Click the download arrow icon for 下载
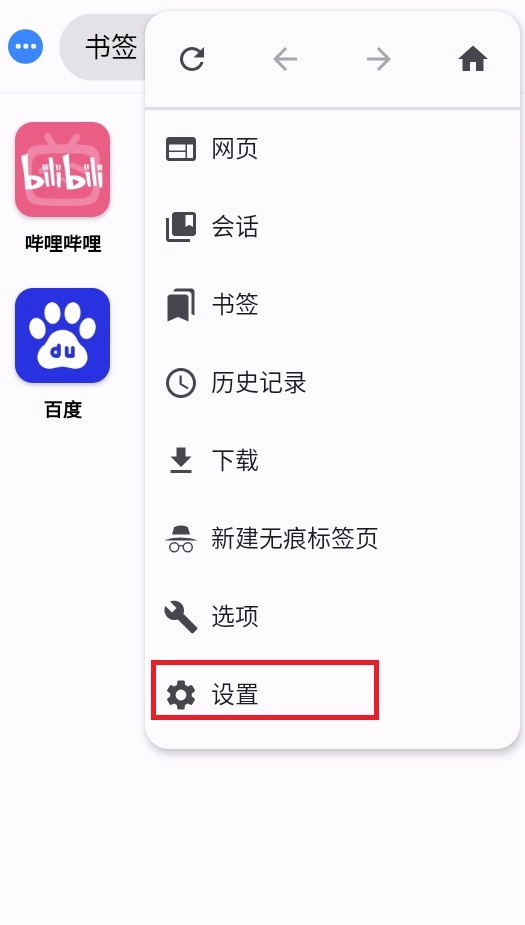The height and width of the screenshot is (925, 525). pyautogui.click(x=181, y=461)
